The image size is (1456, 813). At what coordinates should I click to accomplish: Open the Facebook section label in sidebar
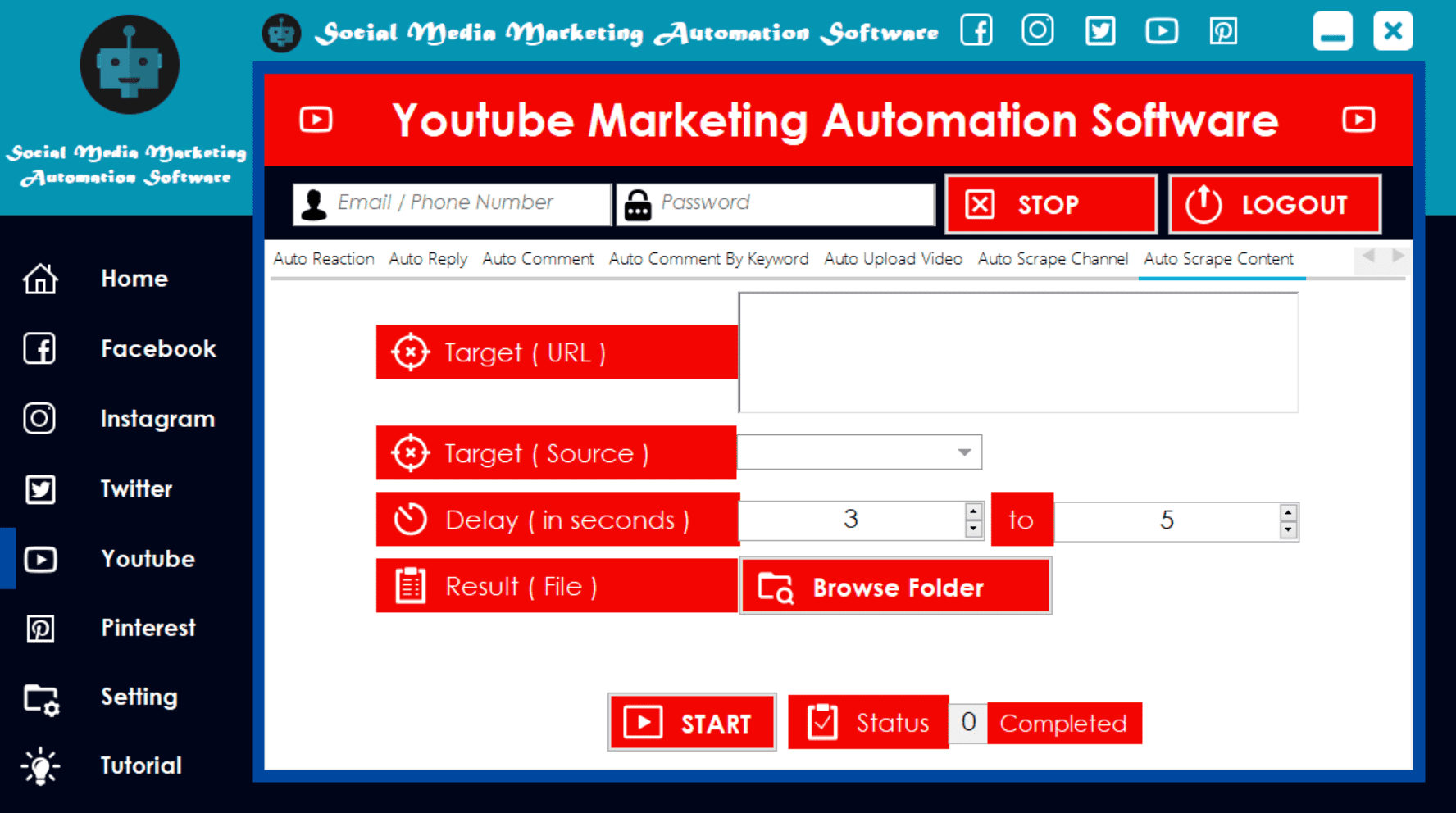(158, 348)
